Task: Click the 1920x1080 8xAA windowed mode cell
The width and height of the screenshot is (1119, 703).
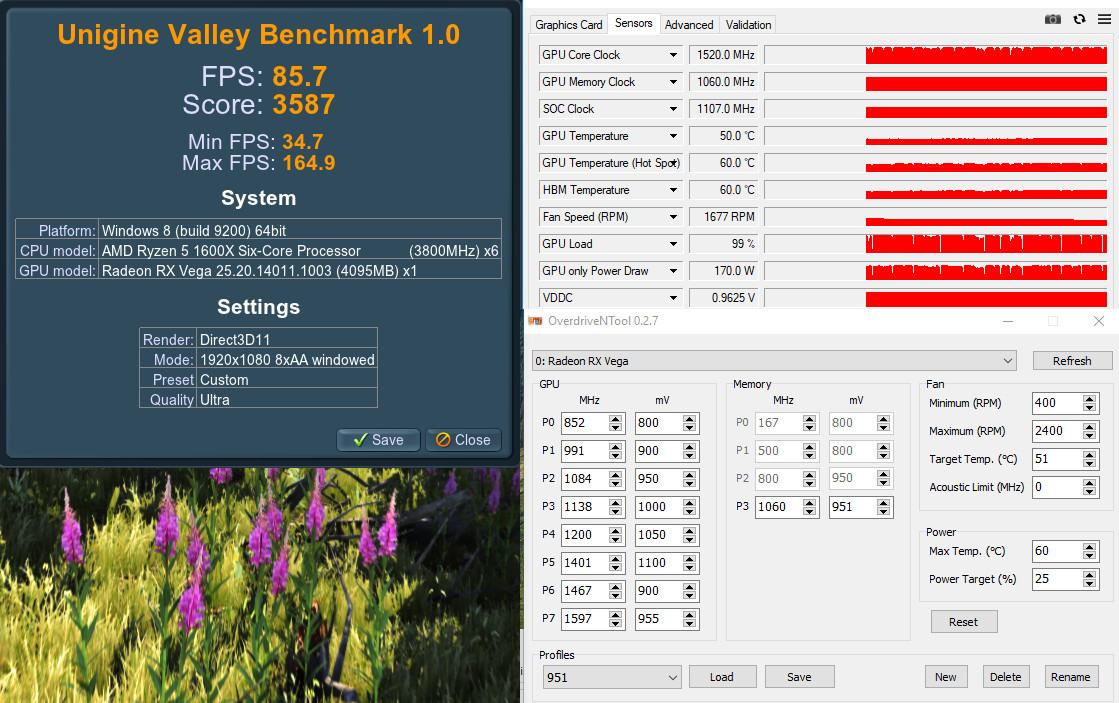Action: tap(287, 360)
